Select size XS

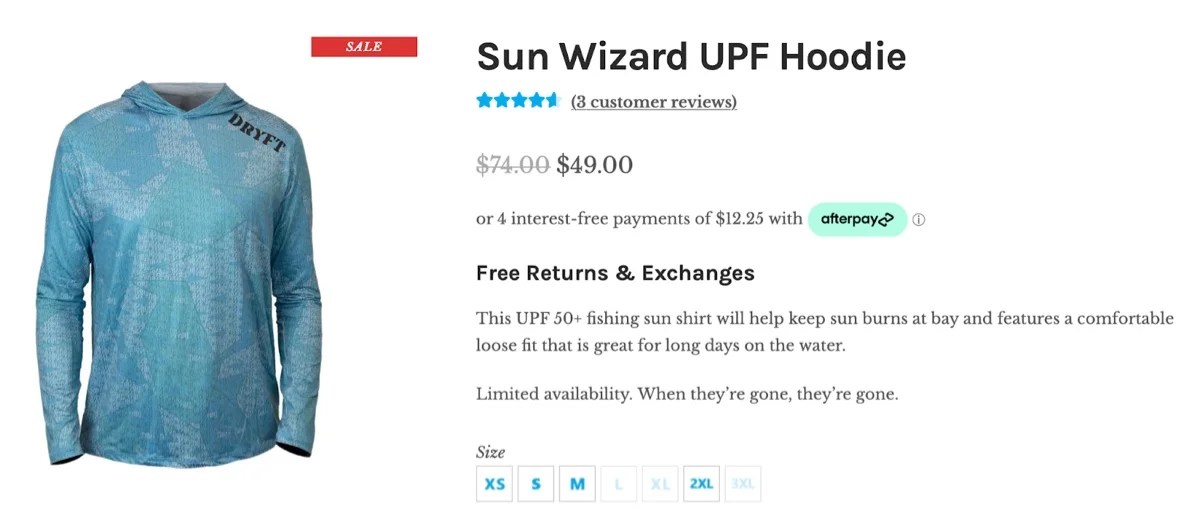pyautogui.click(x=495, y=484)
